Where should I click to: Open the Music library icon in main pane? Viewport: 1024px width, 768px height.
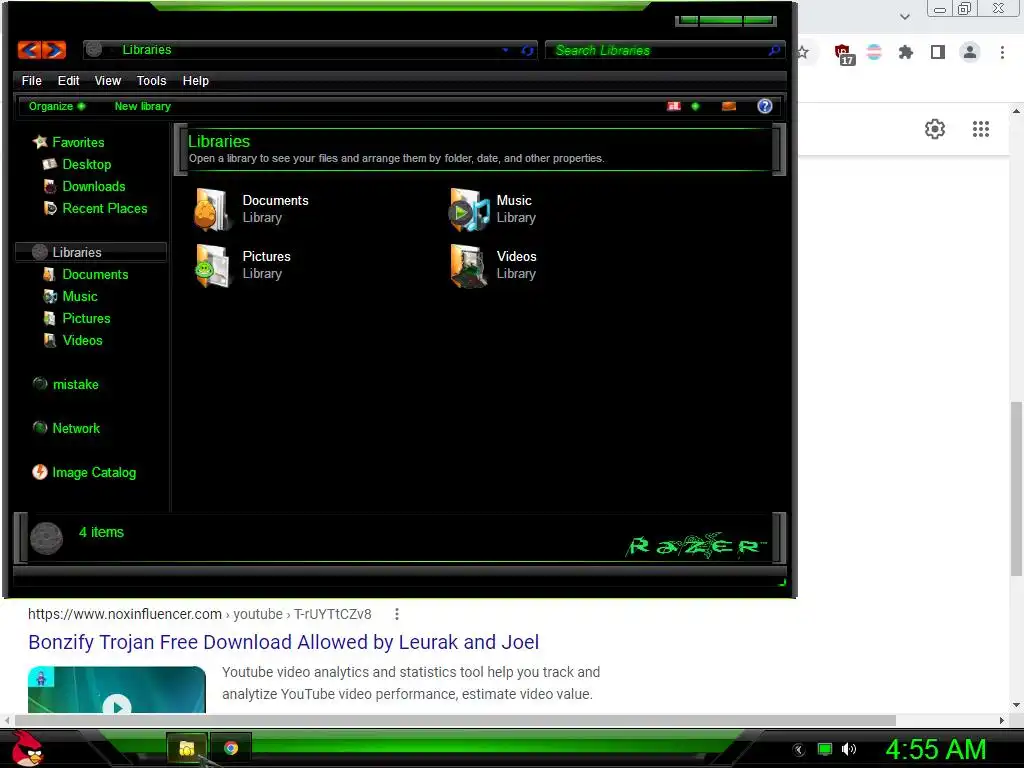pyautogui.click(x=469, y=210)
